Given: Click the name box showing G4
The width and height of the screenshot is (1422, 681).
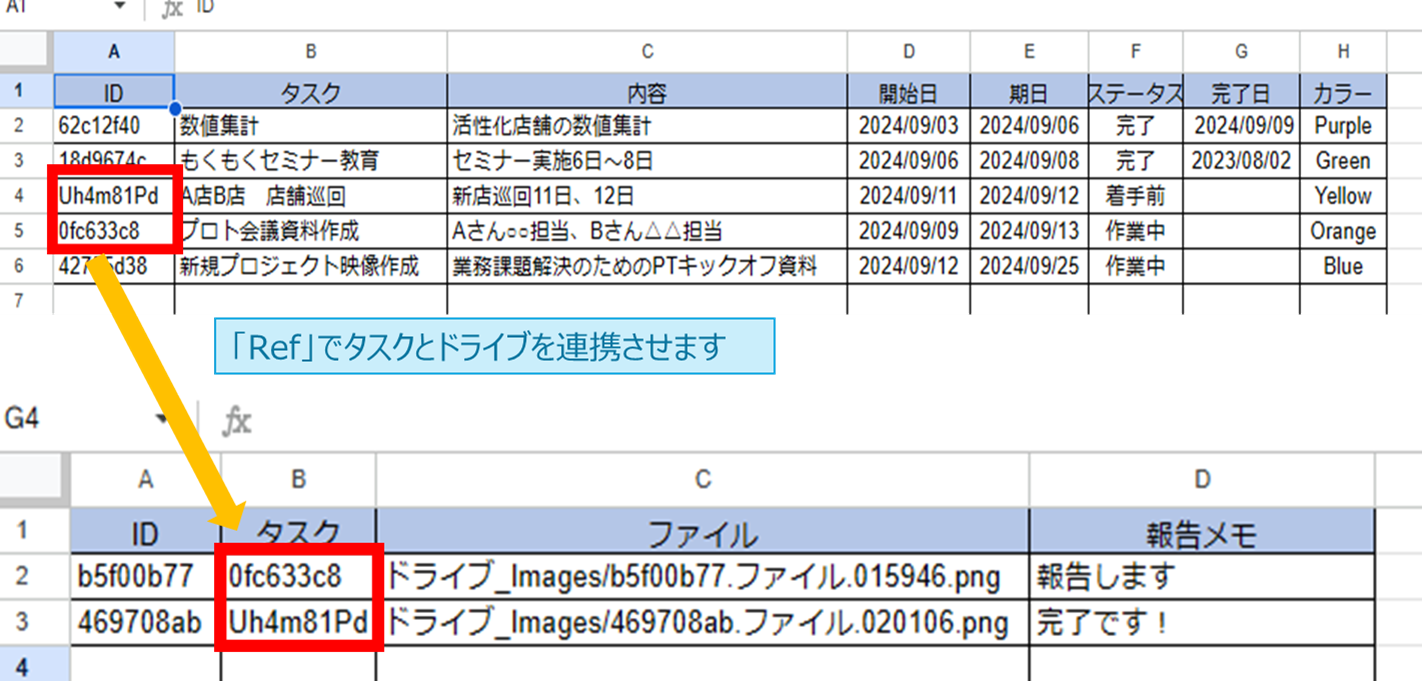Looking at the screenshot, I should click(22, 419).
